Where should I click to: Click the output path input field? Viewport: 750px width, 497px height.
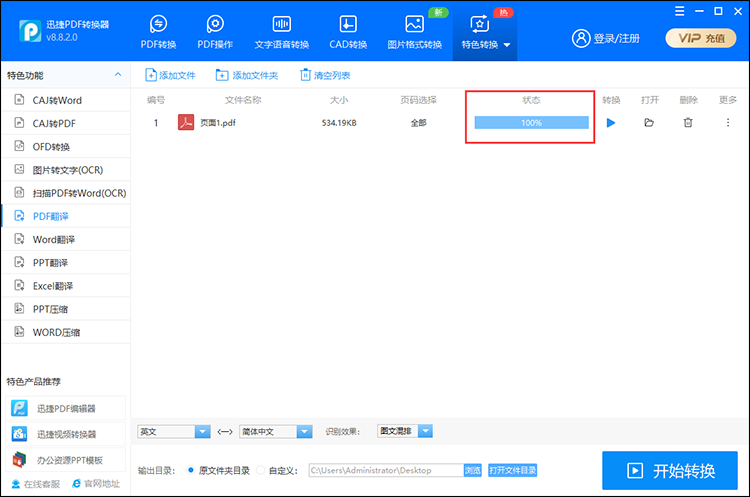[386, 470]
